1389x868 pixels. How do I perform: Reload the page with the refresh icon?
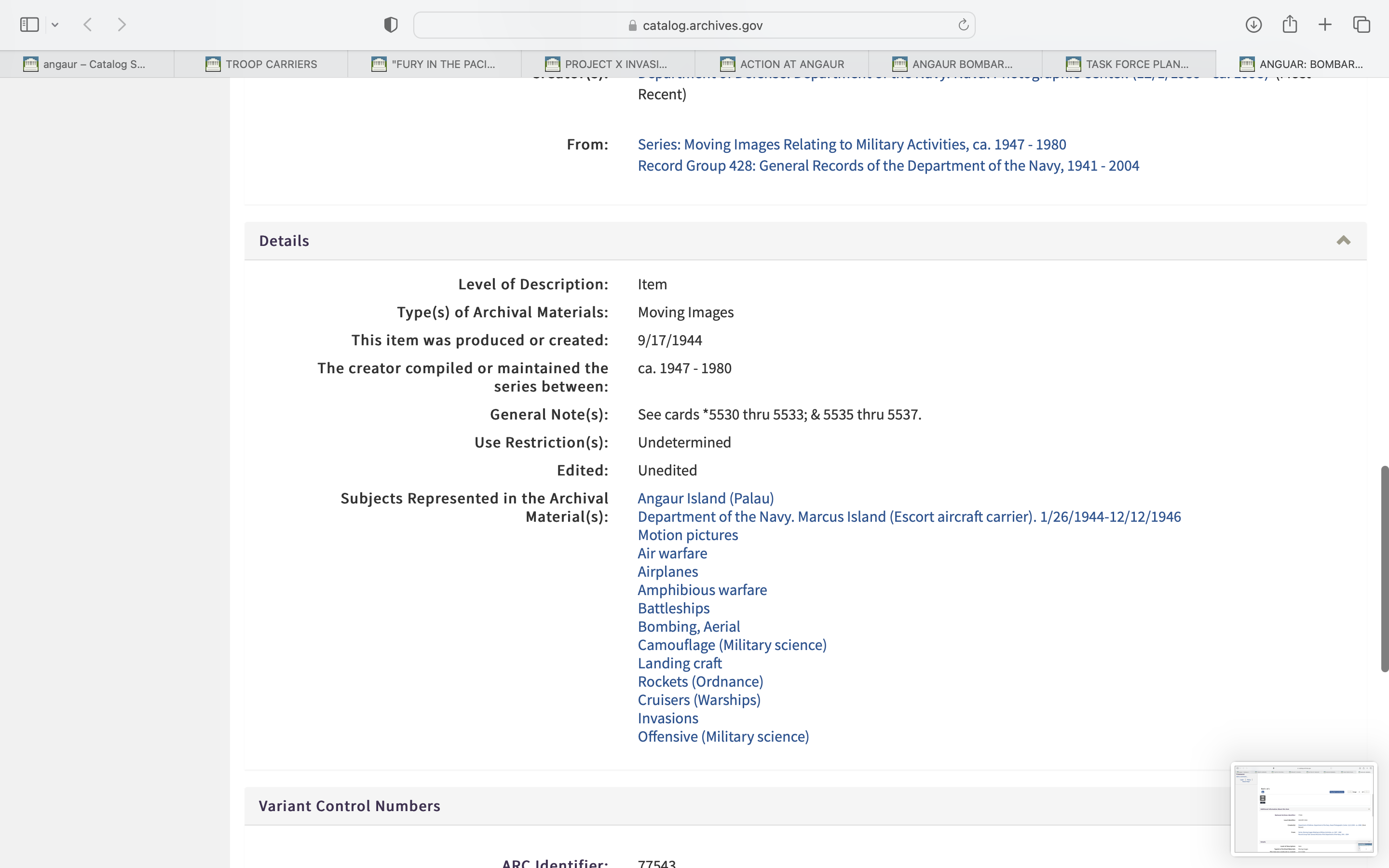[x=963, y=25]
